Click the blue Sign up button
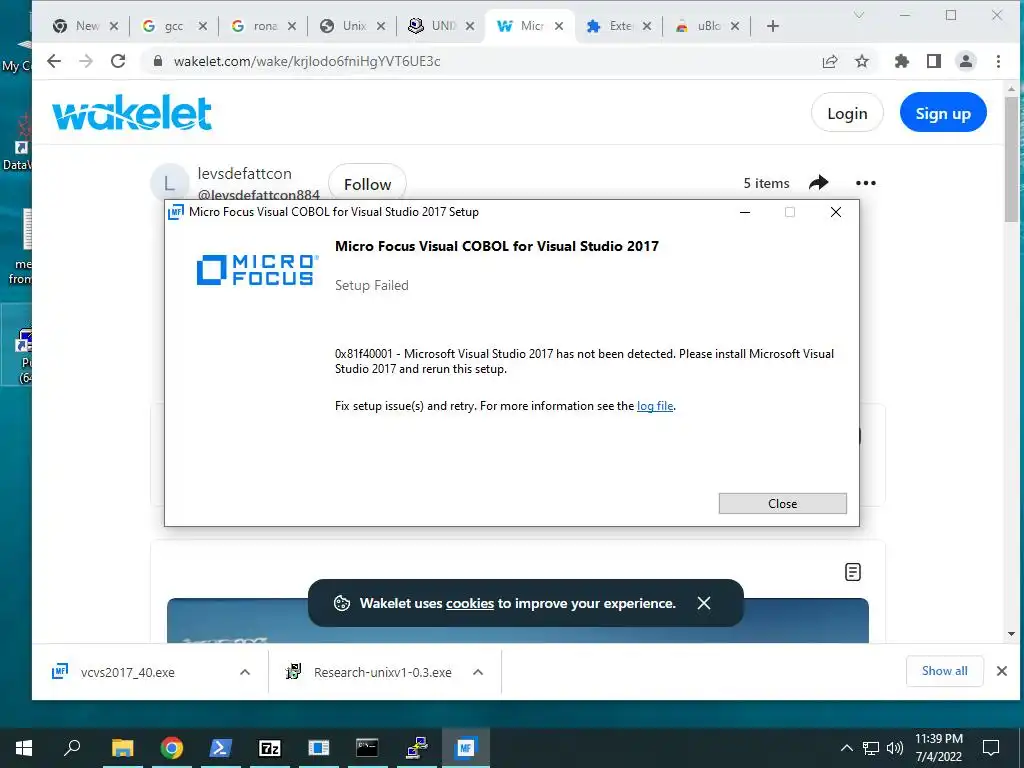The height and width of the screenshot is (768, 1024). coord(943,113)
